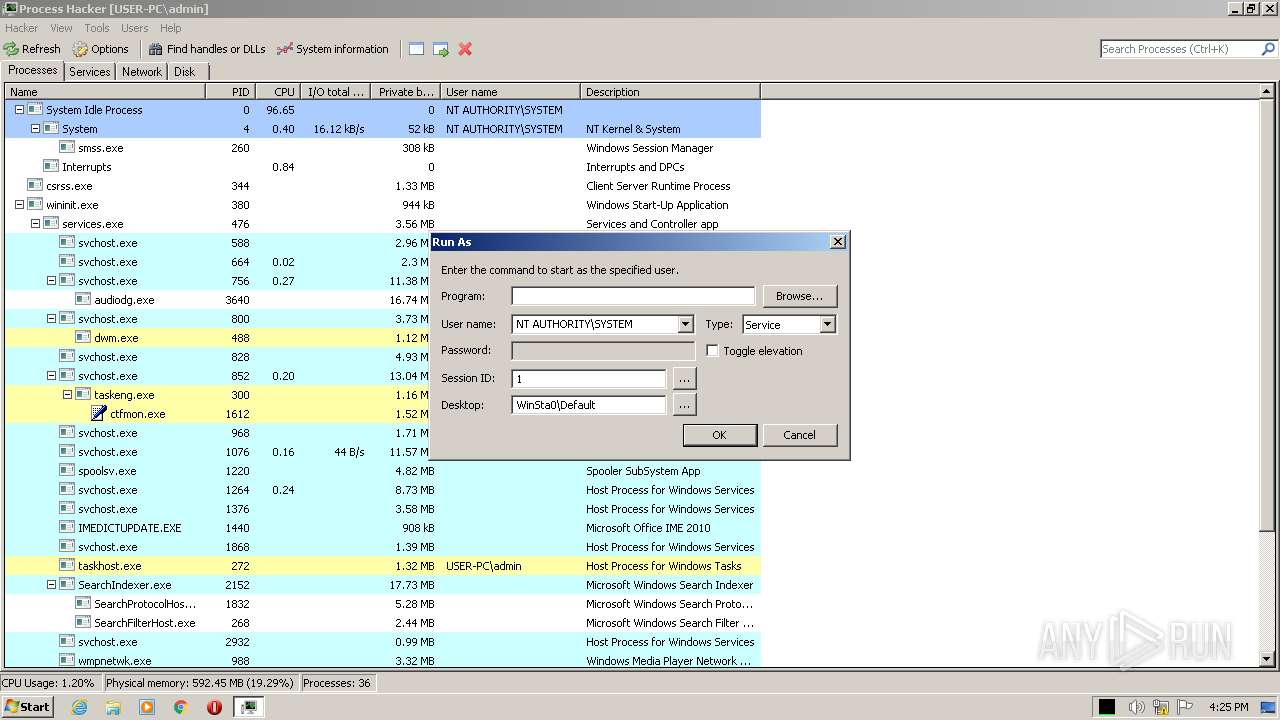Collapse the taskeng.exe tree node

pos(67,394)
